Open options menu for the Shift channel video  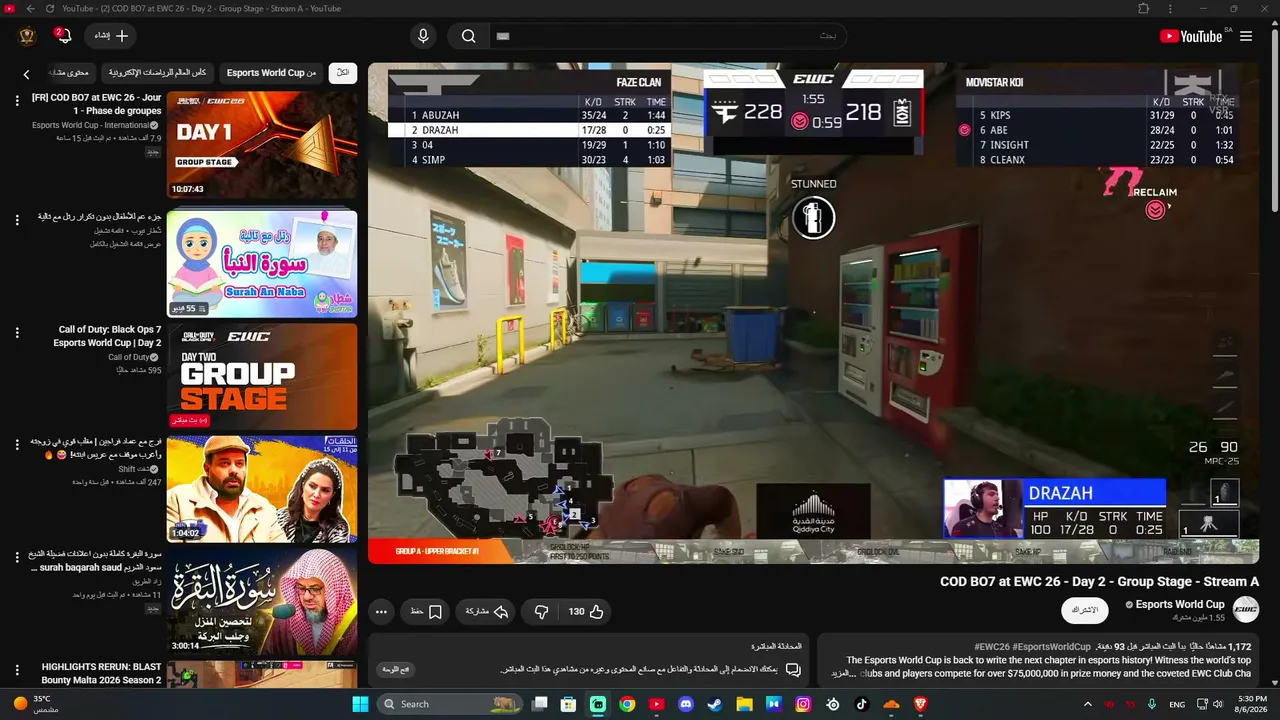[17, 445]
